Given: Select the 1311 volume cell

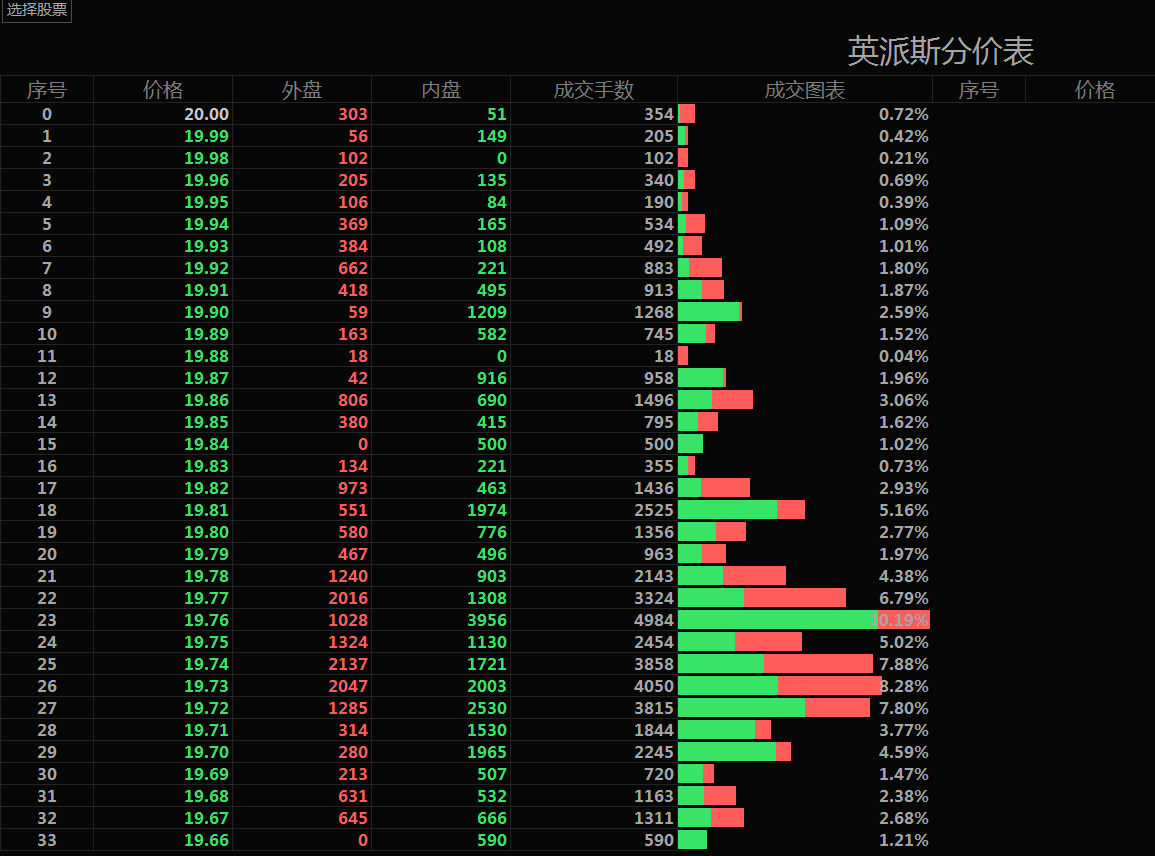Looking at the screenshot, I should [654, 818].
